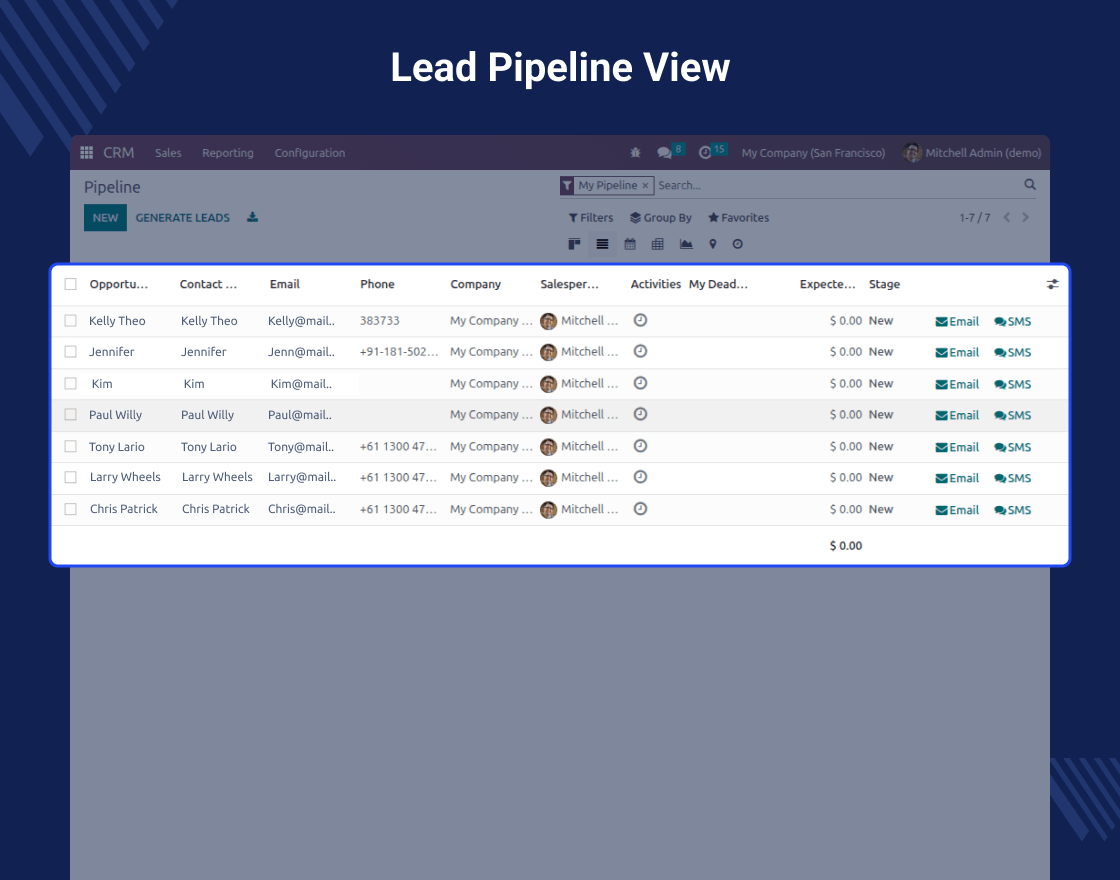The image size is (1120, 880).
Task: Switch to Map view icon
Action: (x=713, y=244)
